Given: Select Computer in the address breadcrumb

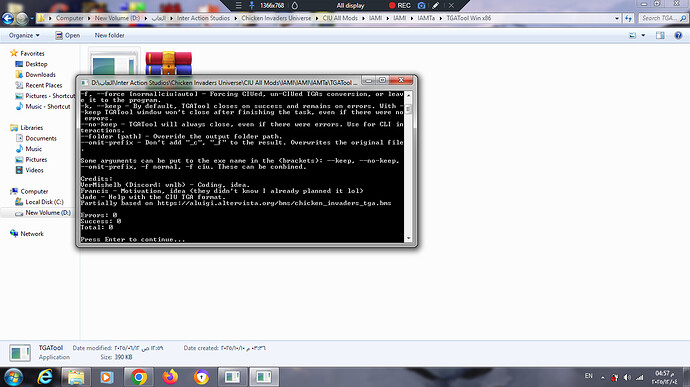Looking at the screenshot, I should click(x=70, y=18).
